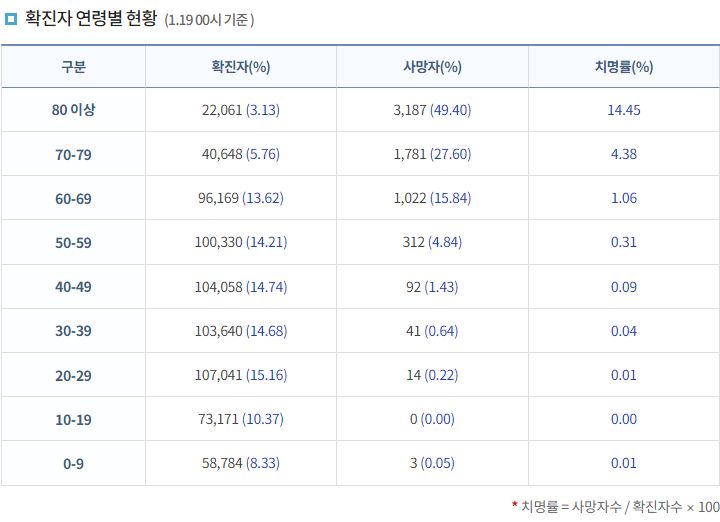Image resolution: width=720 pixels, height=522 pixels.
Task: Click the date note (1.19 00시 기준)
Action: (209, 20)
